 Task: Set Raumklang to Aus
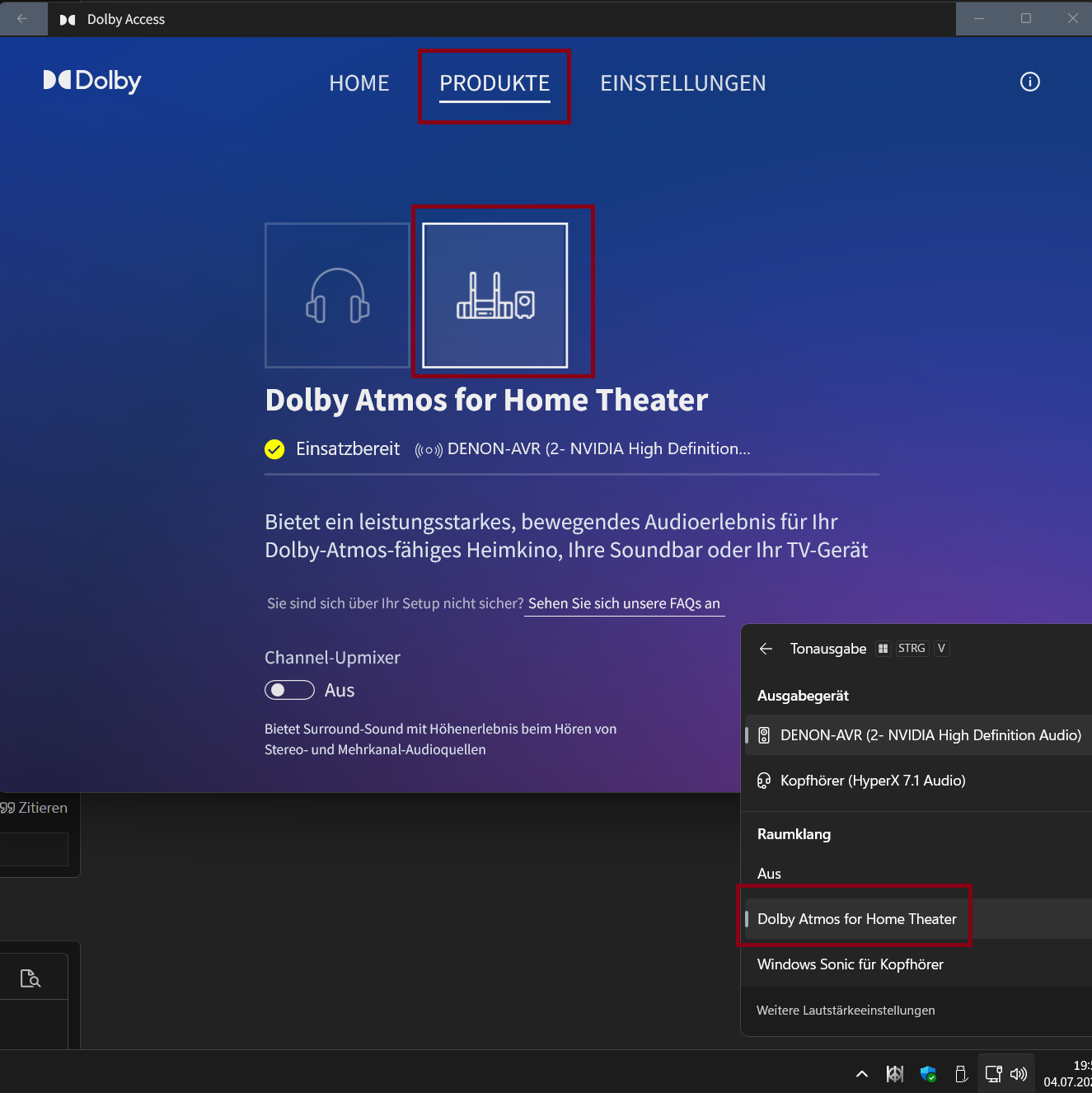[918, 874]
